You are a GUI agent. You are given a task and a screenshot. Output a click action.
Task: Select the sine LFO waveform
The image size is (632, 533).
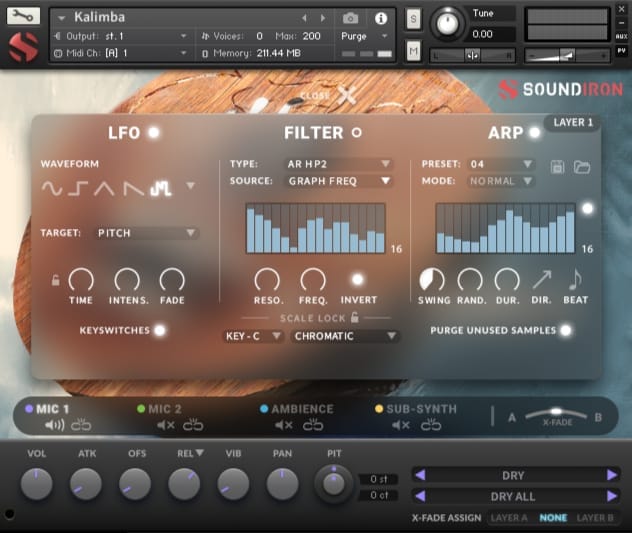click(51, 187)
